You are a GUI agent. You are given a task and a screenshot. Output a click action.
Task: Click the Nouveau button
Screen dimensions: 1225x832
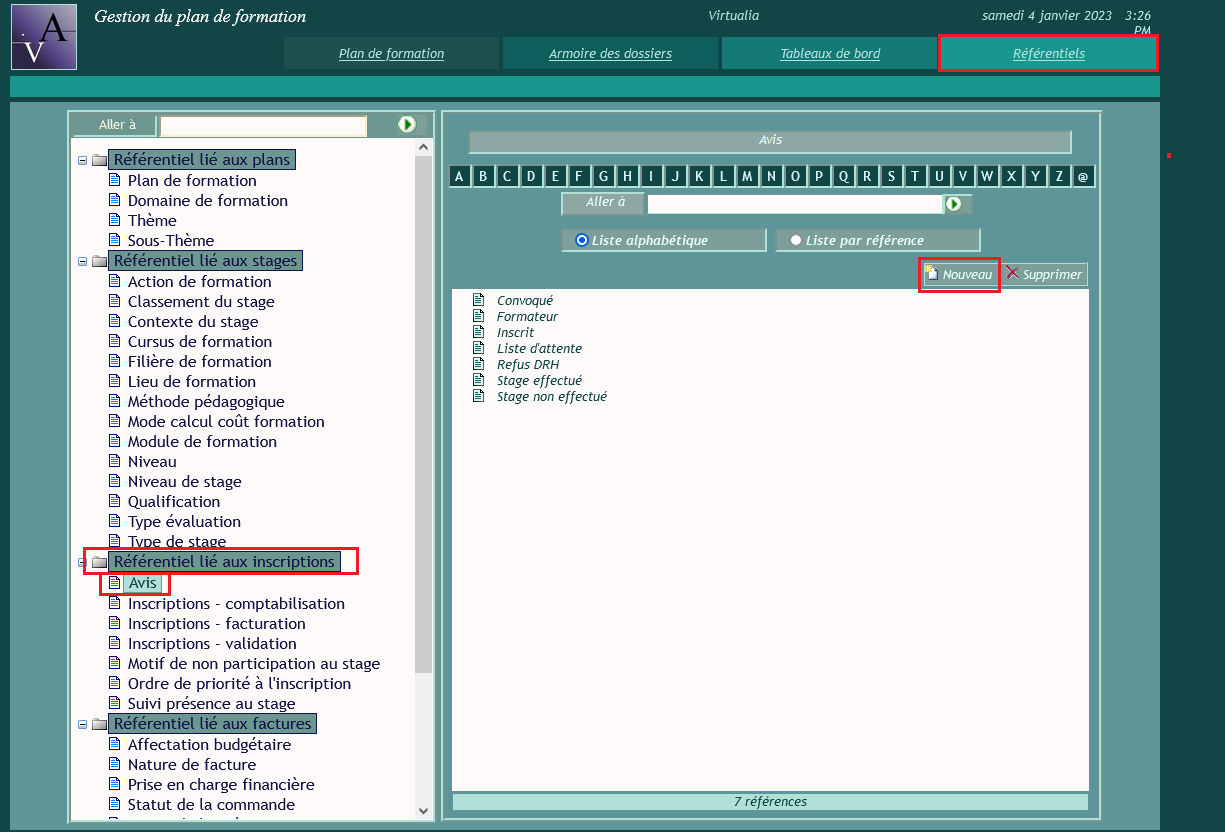point(959,274)
